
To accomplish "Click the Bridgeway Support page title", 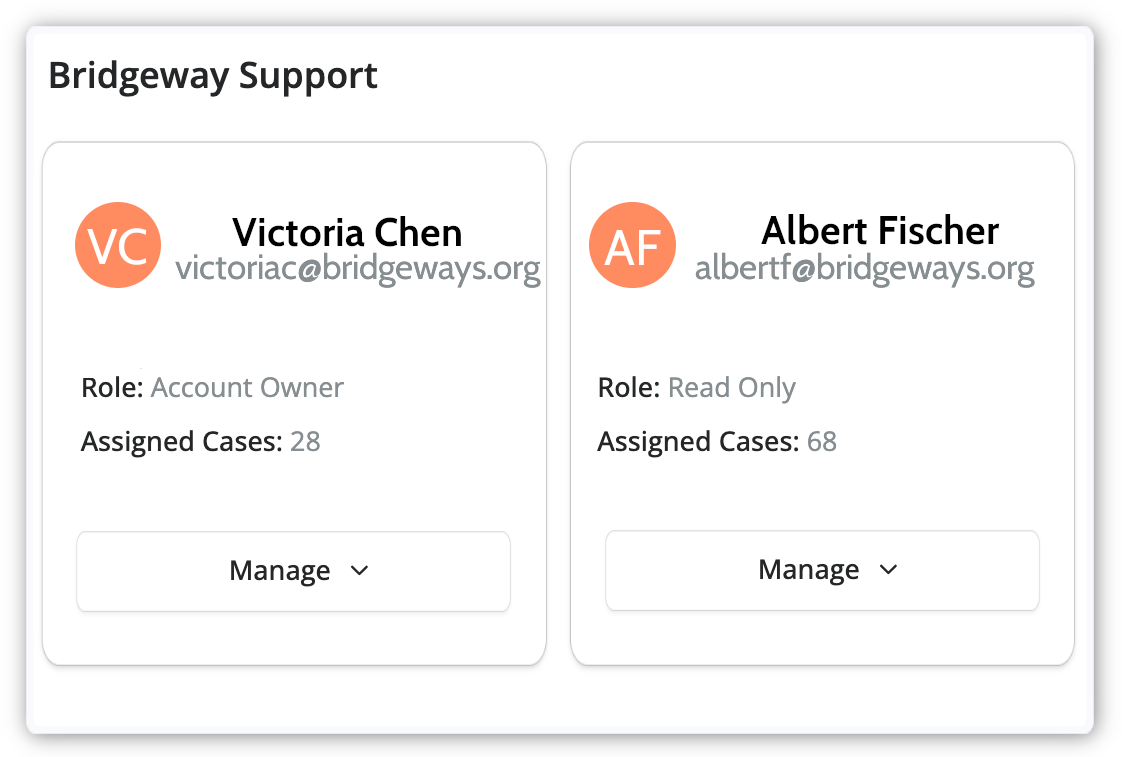I will coord(213,76).
